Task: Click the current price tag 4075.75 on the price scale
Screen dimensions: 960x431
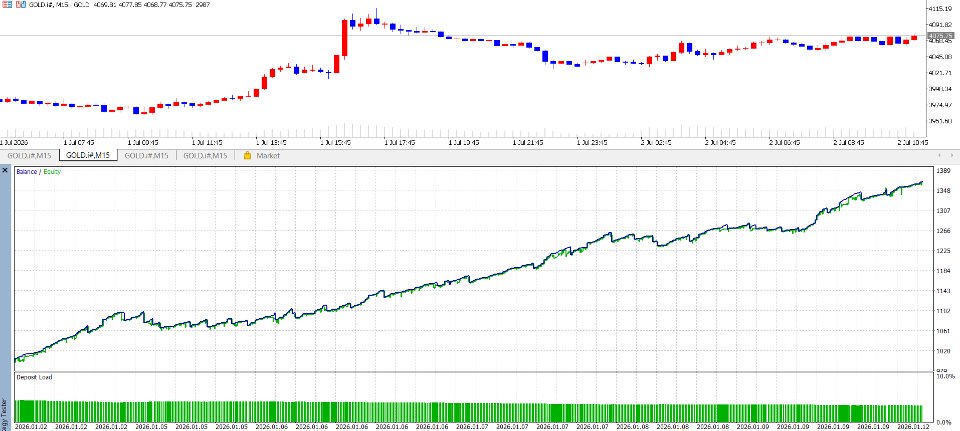Action: [940, 36]
